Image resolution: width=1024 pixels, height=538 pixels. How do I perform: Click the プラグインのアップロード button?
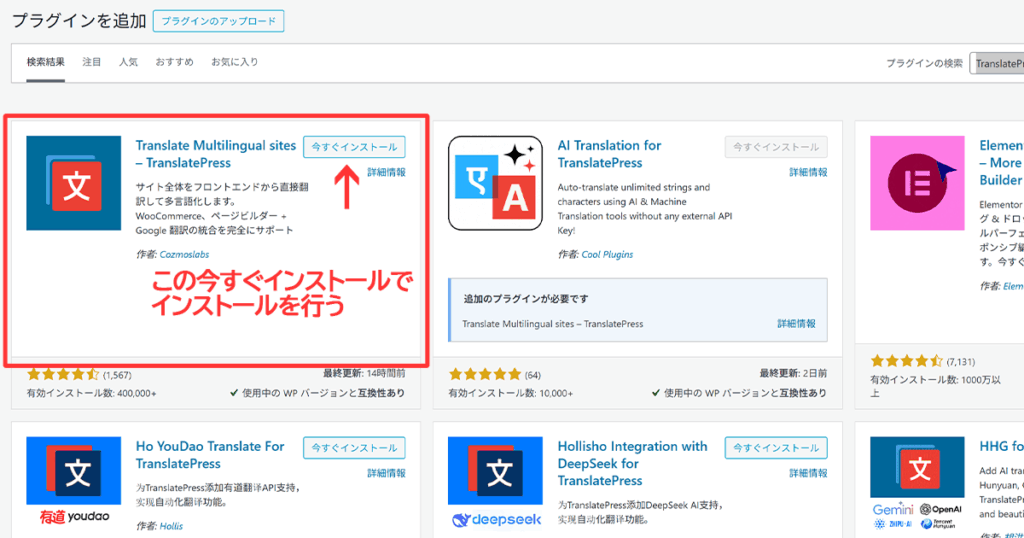click(x=219, y=21)
